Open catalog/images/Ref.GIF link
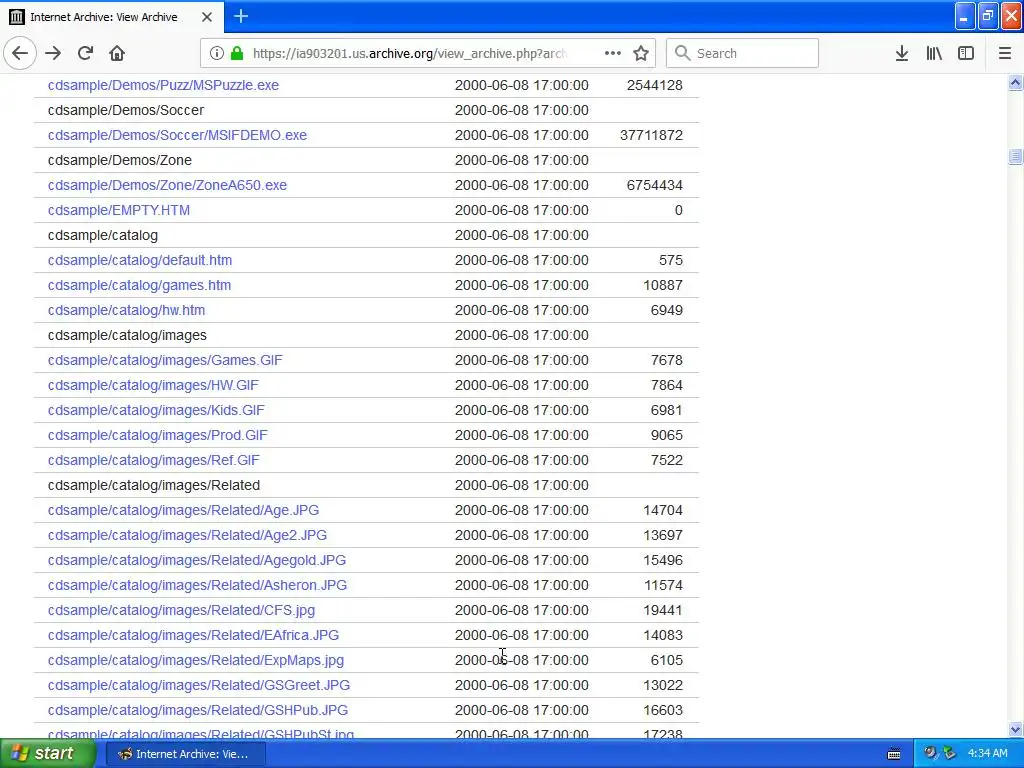This screenshot has height=768, width=1024. point(153,460)
